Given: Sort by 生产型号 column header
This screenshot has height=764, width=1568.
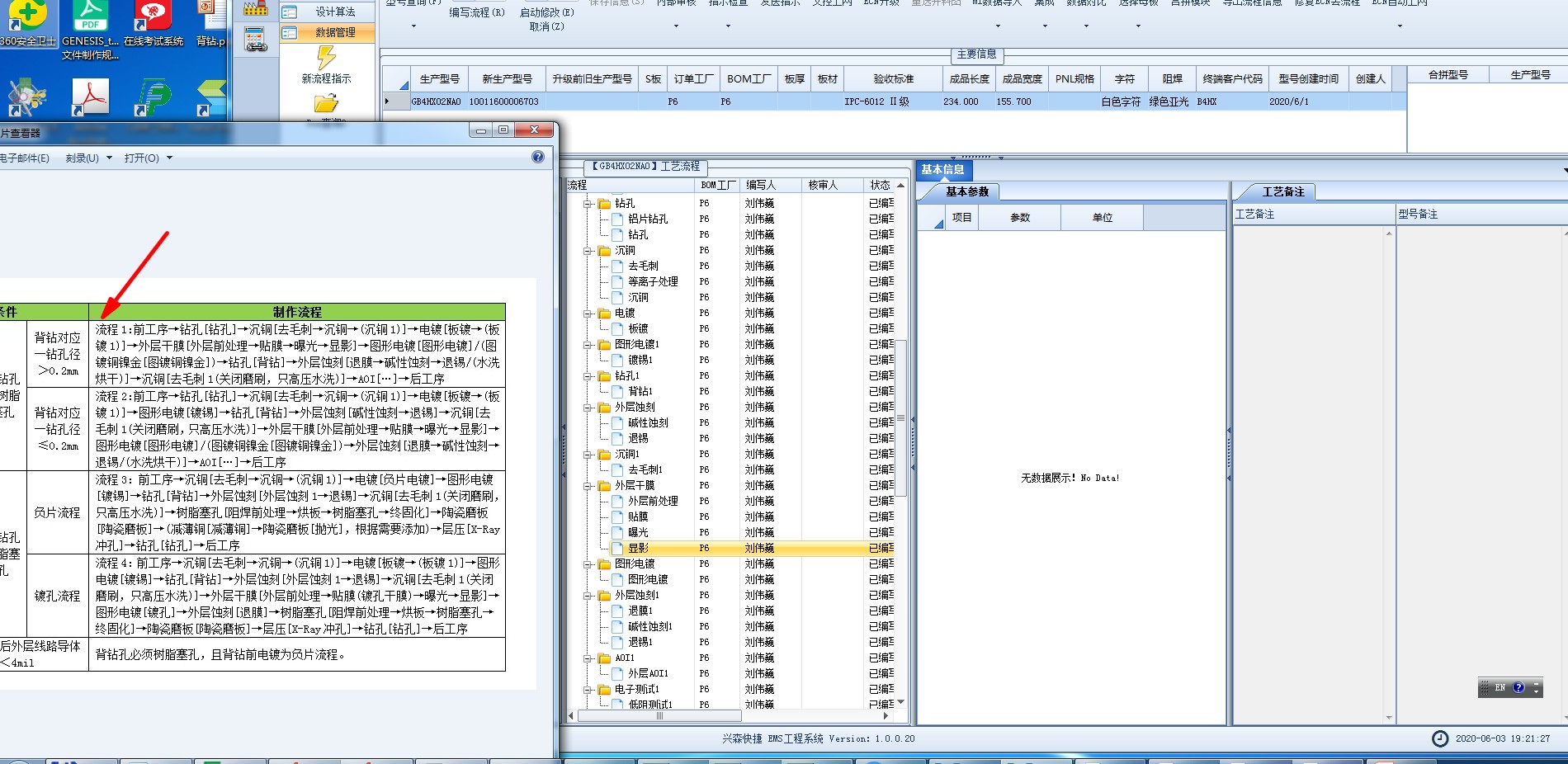Looking at the screenshot, I should tap(439, 79).
